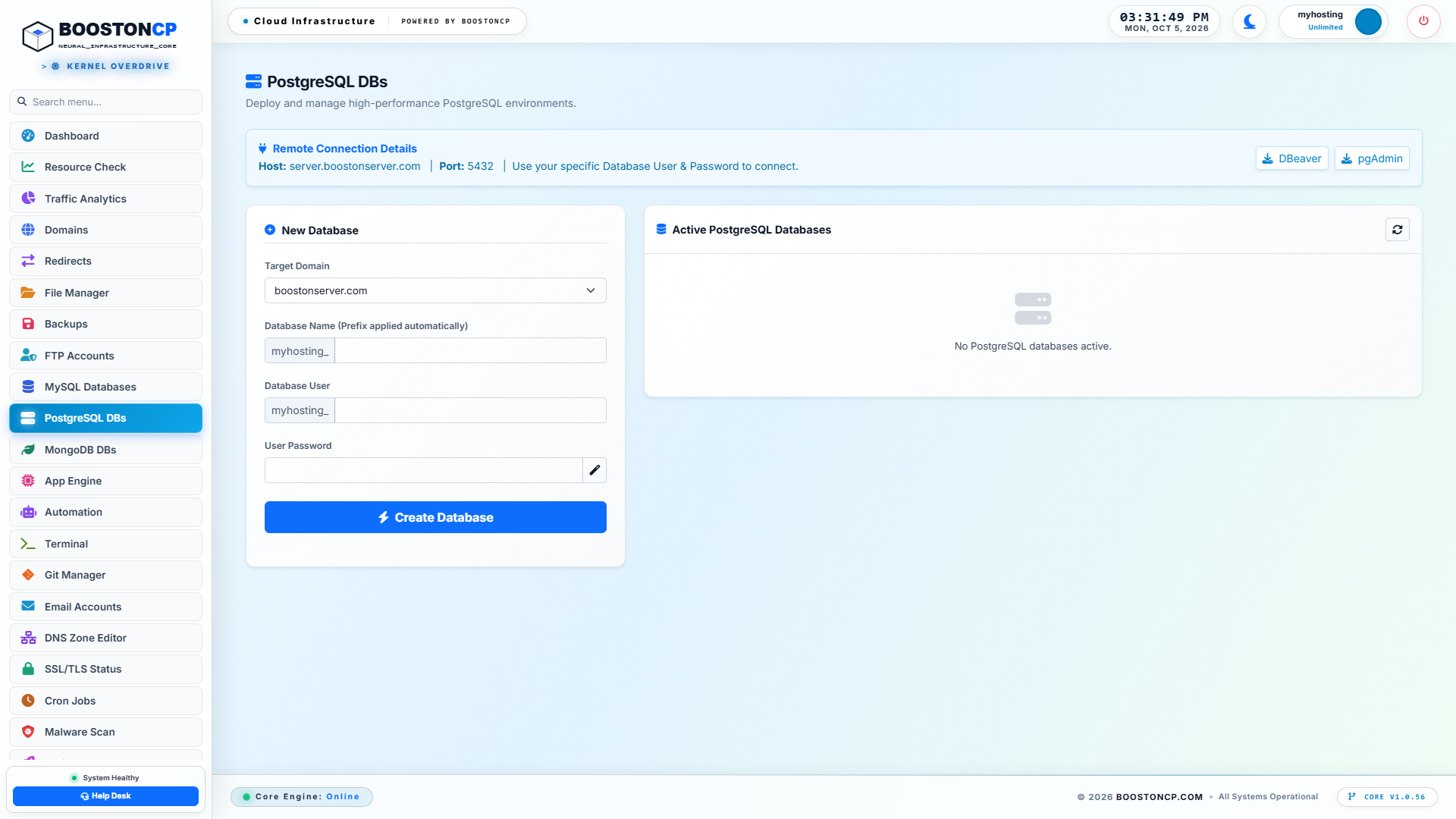Screen dimensions: 1456x819
Task: Focus the Database User input field
Action: pos(470,410)
